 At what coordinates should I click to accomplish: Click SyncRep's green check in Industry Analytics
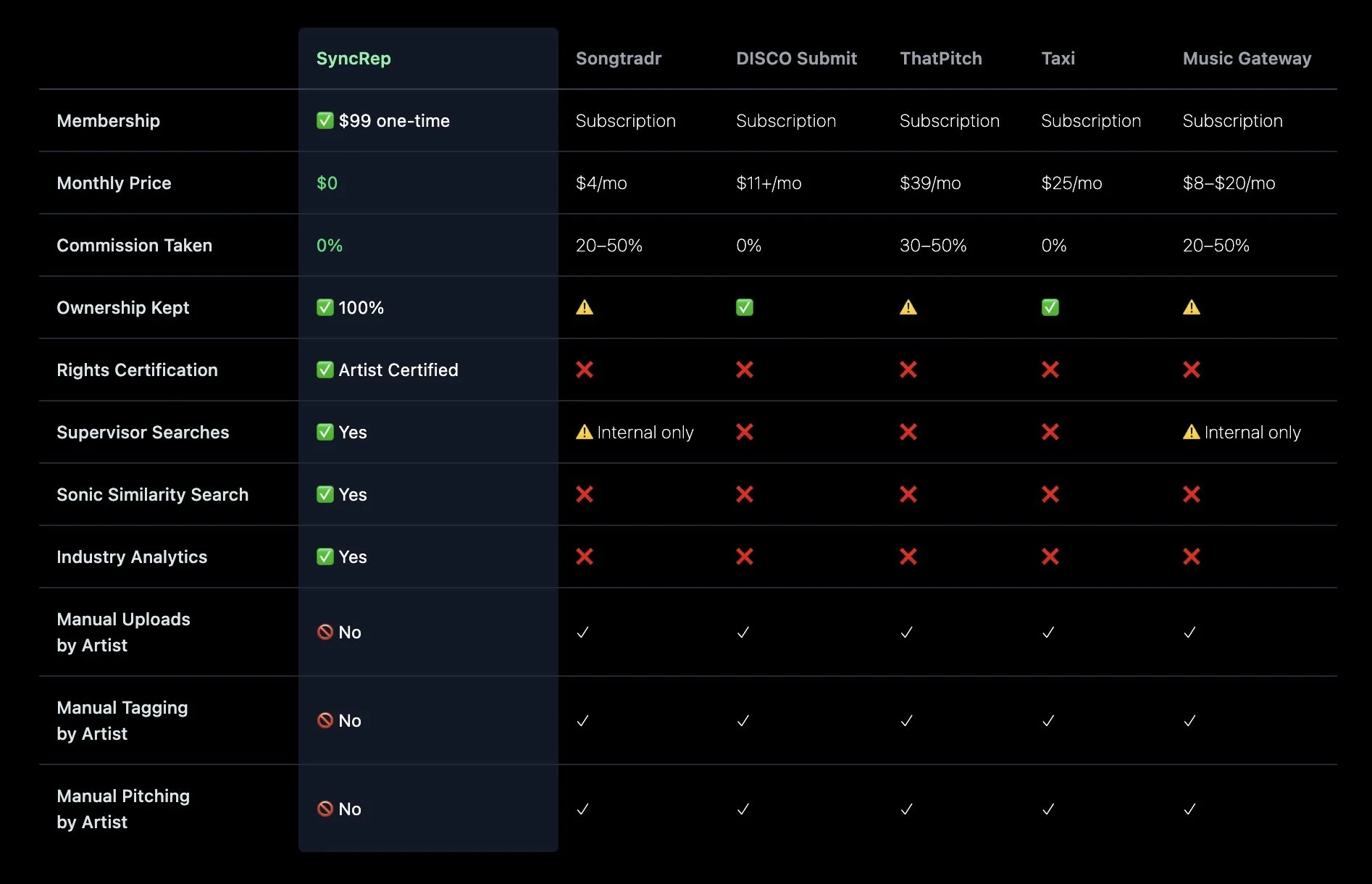[x=325, y=556]
